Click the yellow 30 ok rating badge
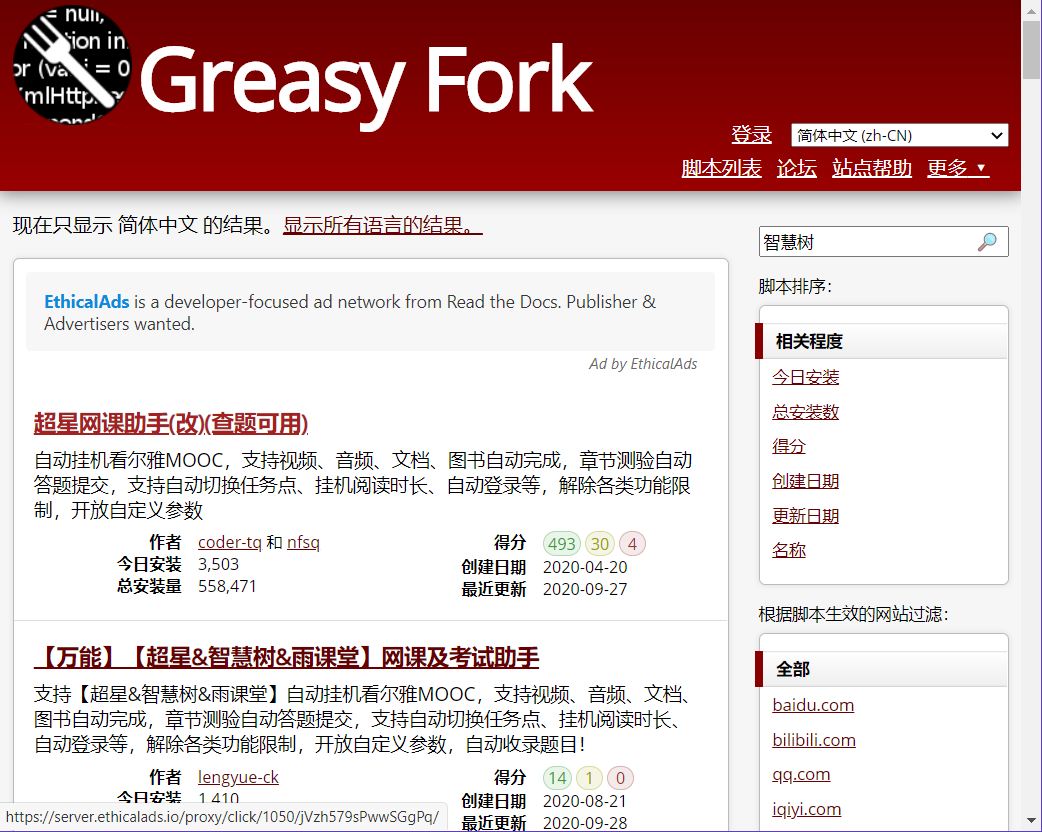1042x832 pixels. coord(600,544)
